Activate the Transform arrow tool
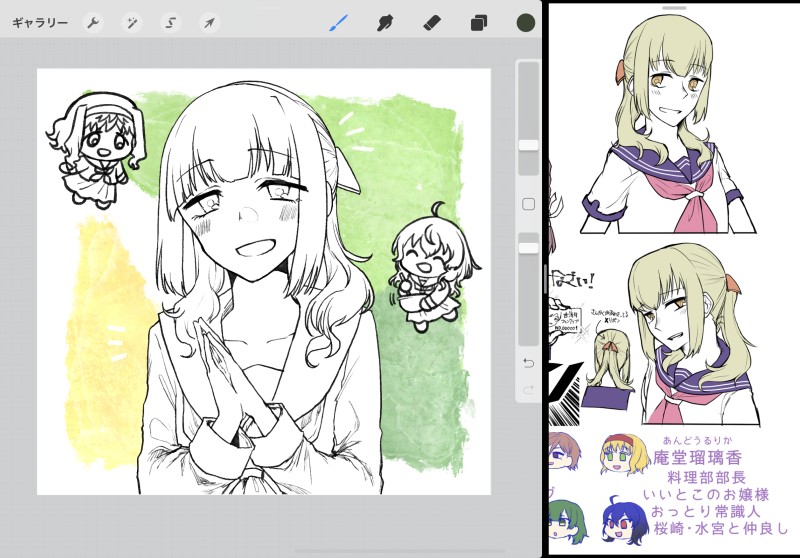The width and height of the screenshot is (800, 558). (x=209, y=23)
